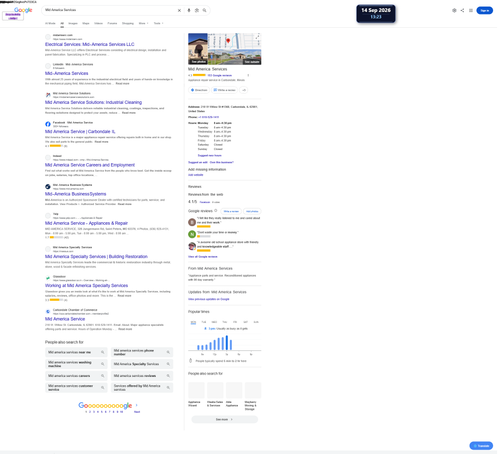Click the Google logo in the header

point(23,10)
